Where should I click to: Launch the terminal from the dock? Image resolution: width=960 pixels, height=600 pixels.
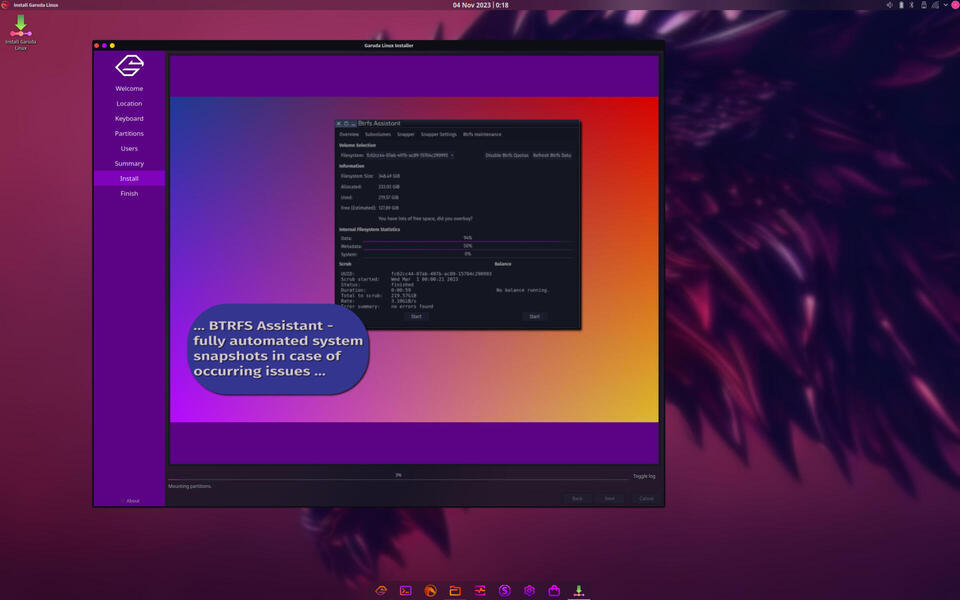tap(405, 590)
